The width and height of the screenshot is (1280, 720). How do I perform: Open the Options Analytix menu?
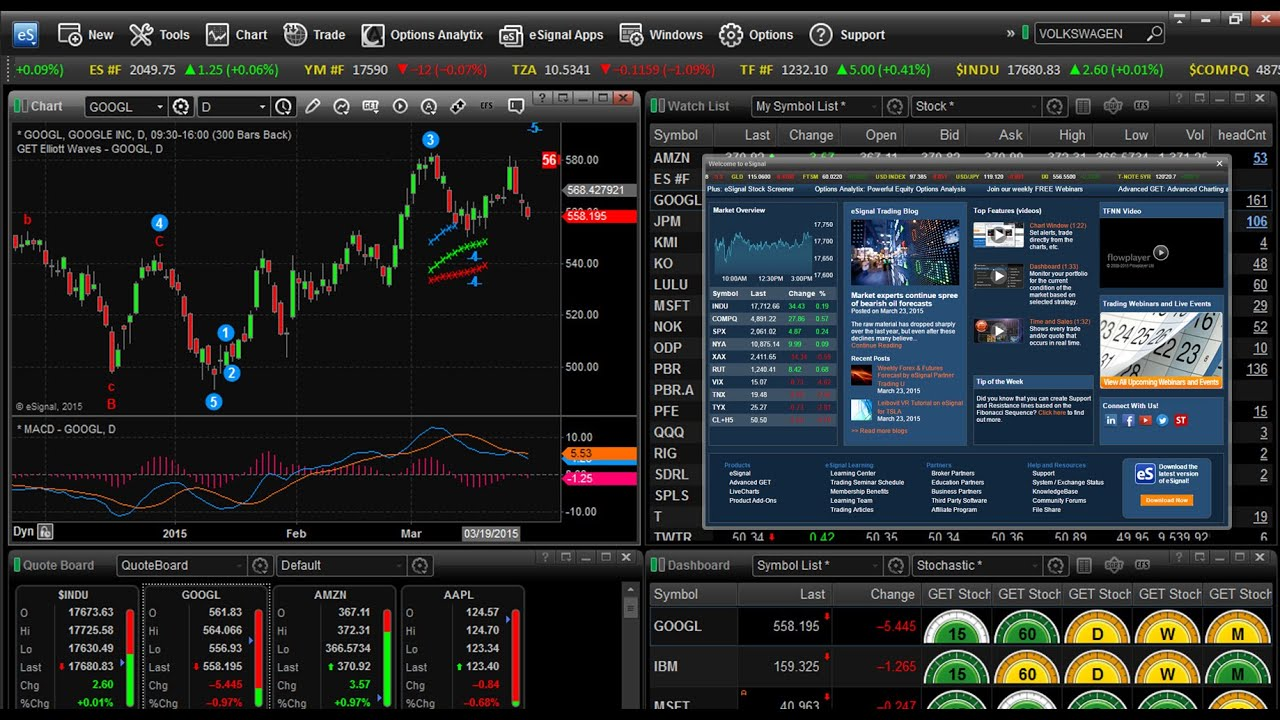pos(422,34)
